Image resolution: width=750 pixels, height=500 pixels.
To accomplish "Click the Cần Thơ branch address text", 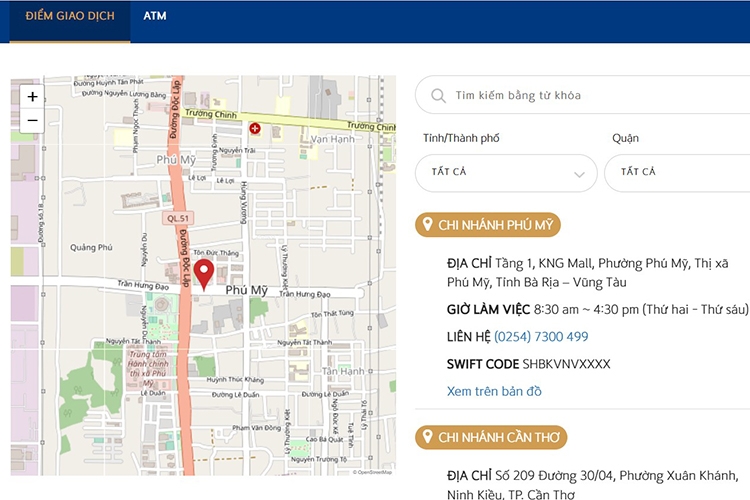I will click(x=593, y=485).
